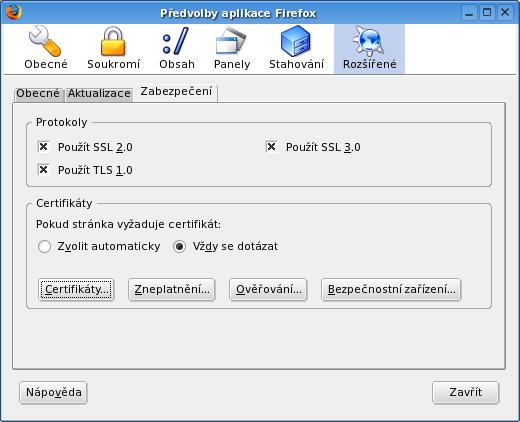Open the Panely tabs category
This screenshot has width=520, height=422.
pyautogui.click(x=232, y=48)
